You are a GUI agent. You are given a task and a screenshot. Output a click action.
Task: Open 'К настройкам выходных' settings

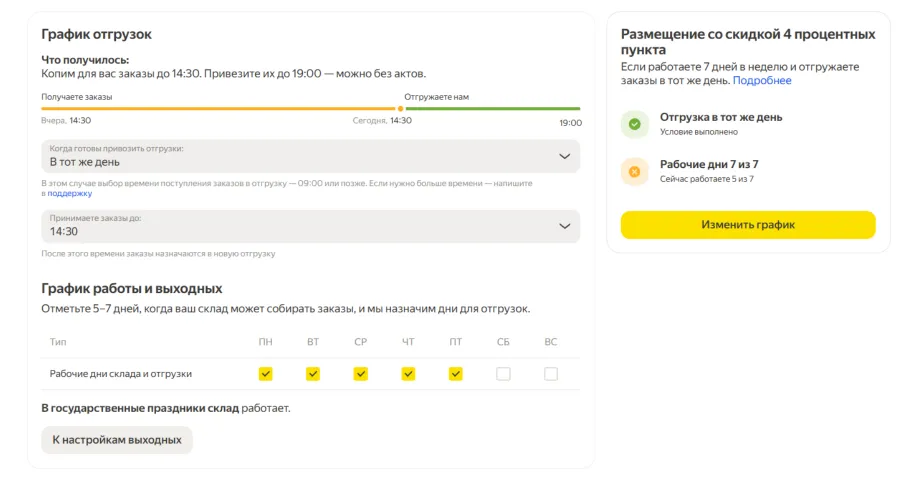[x=117, y=440]
